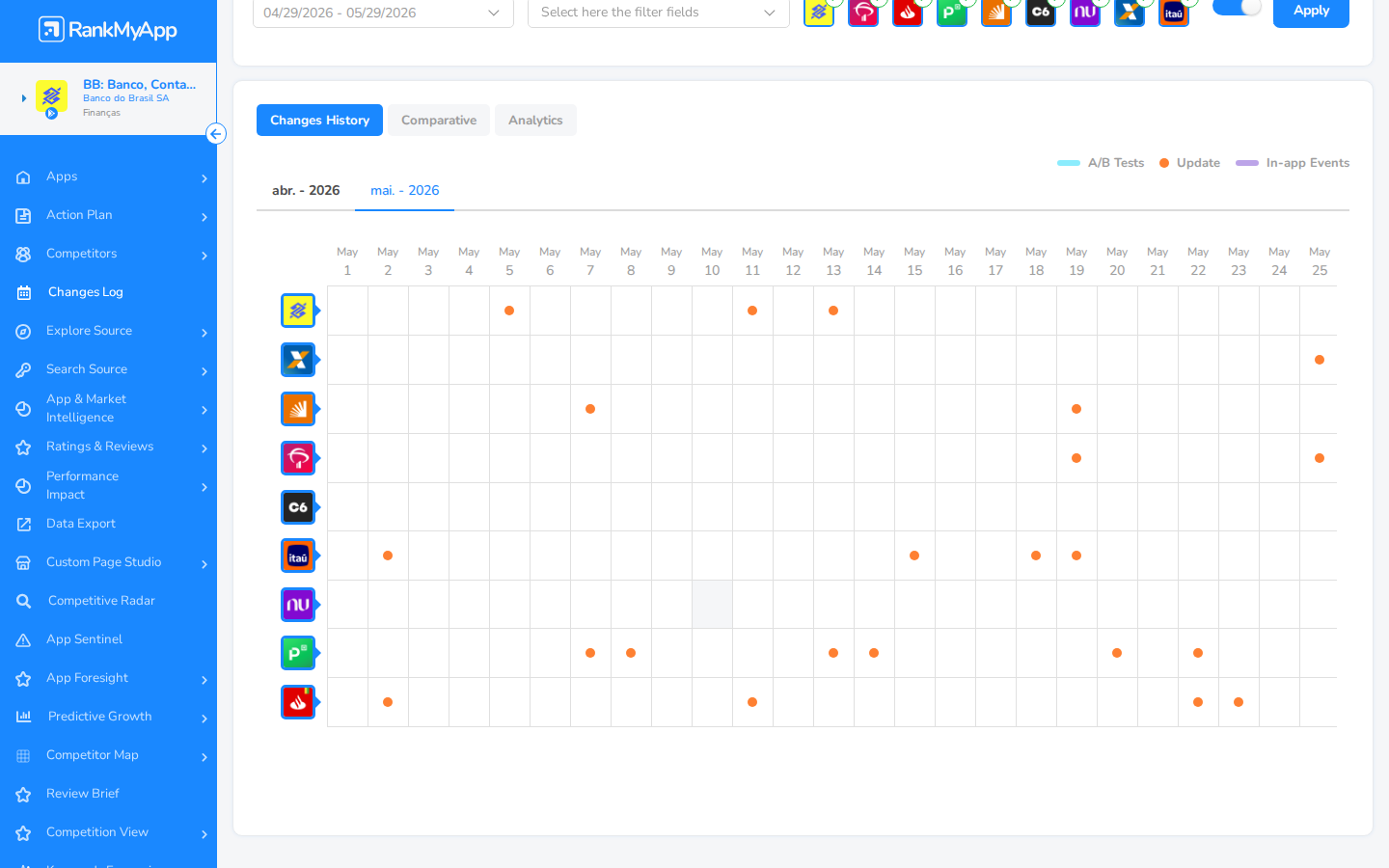Switch to the Analytics tab
The height and width of the screenshot is (868, 1389).
click(x=535, y=121)
